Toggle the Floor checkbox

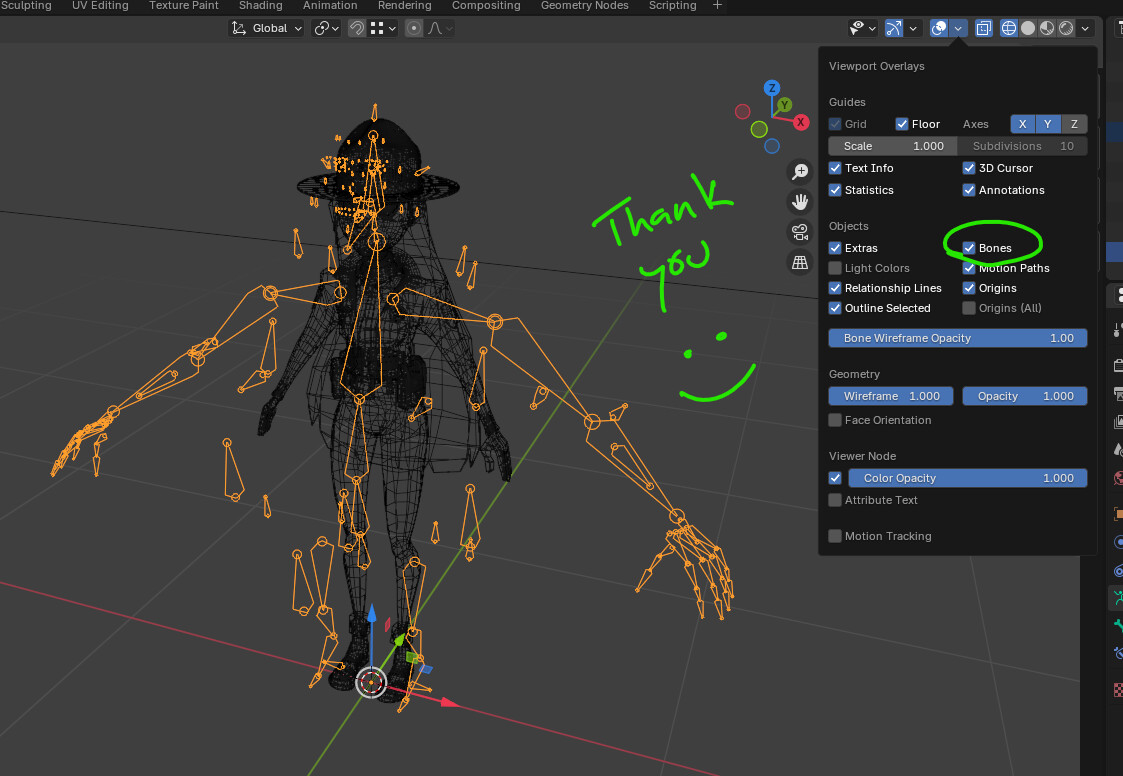point(902,124)
